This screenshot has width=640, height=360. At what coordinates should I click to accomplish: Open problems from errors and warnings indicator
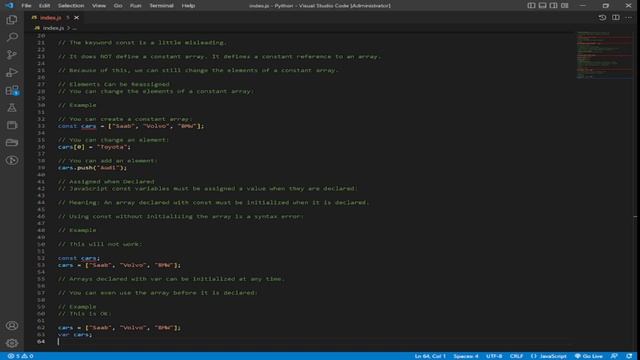coord(20,356)
